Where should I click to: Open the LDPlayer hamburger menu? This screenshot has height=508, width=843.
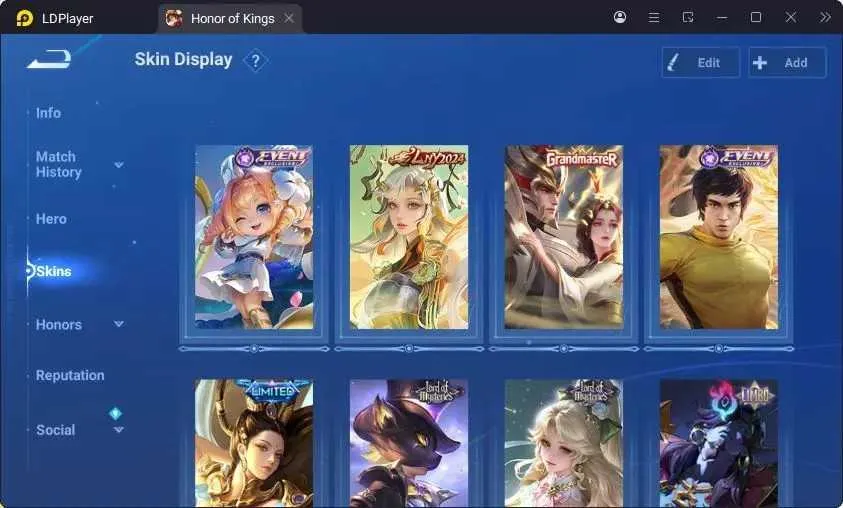tap(654, 18)
